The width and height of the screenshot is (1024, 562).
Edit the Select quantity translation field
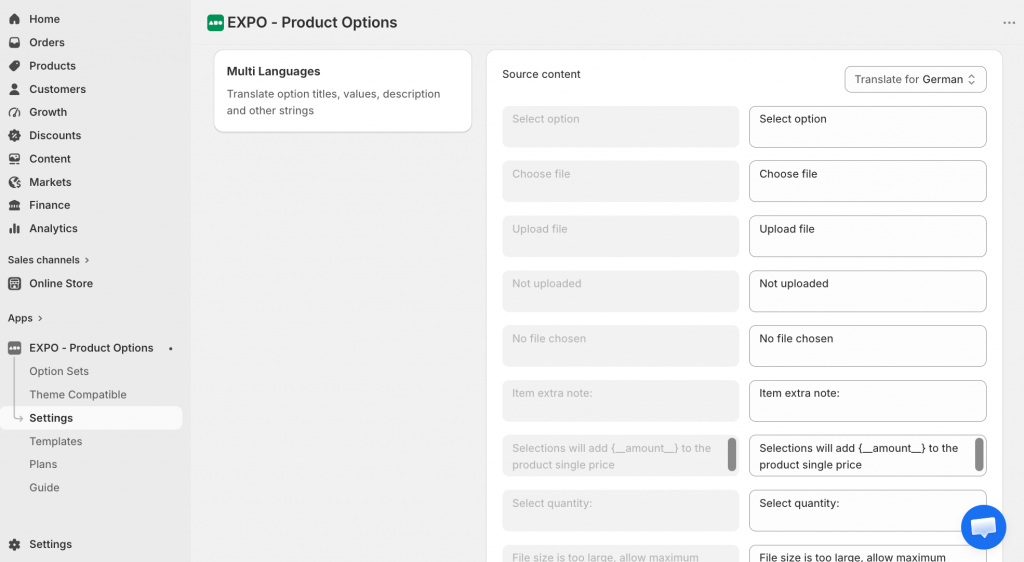(x=867, y=510)
